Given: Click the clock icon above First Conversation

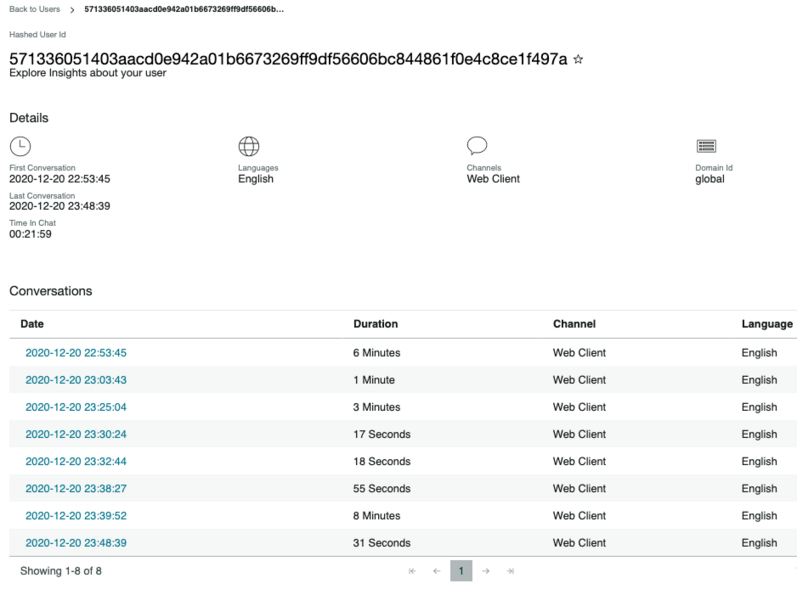Looking at the screenshot, I should click(20, 146).
